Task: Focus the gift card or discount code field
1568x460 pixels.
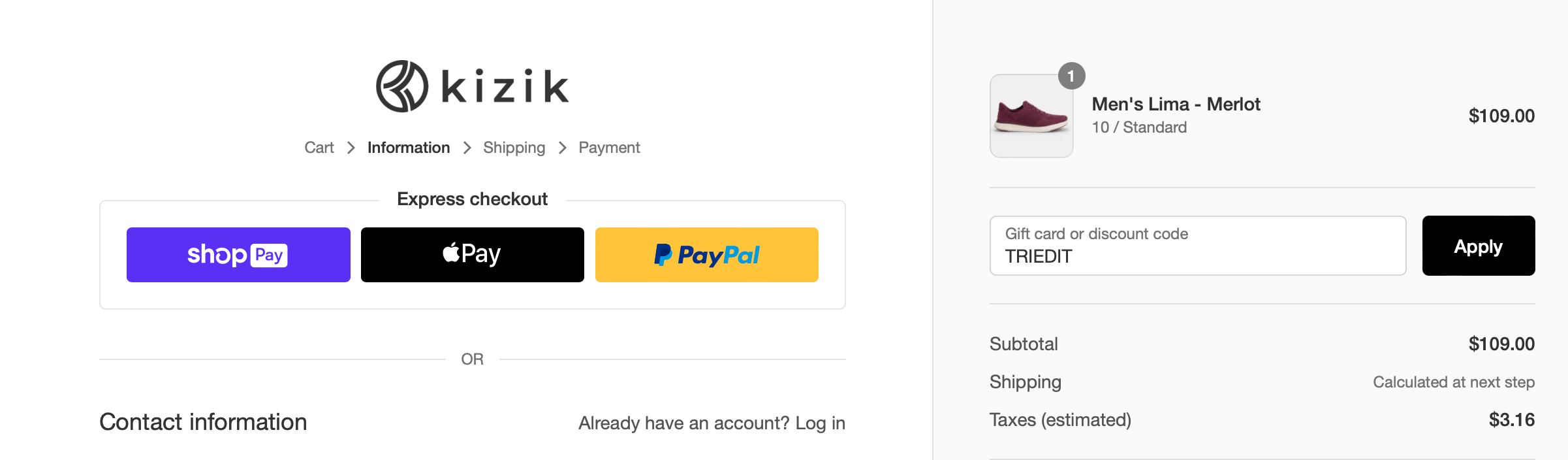Action: (x=1197, y=246)
